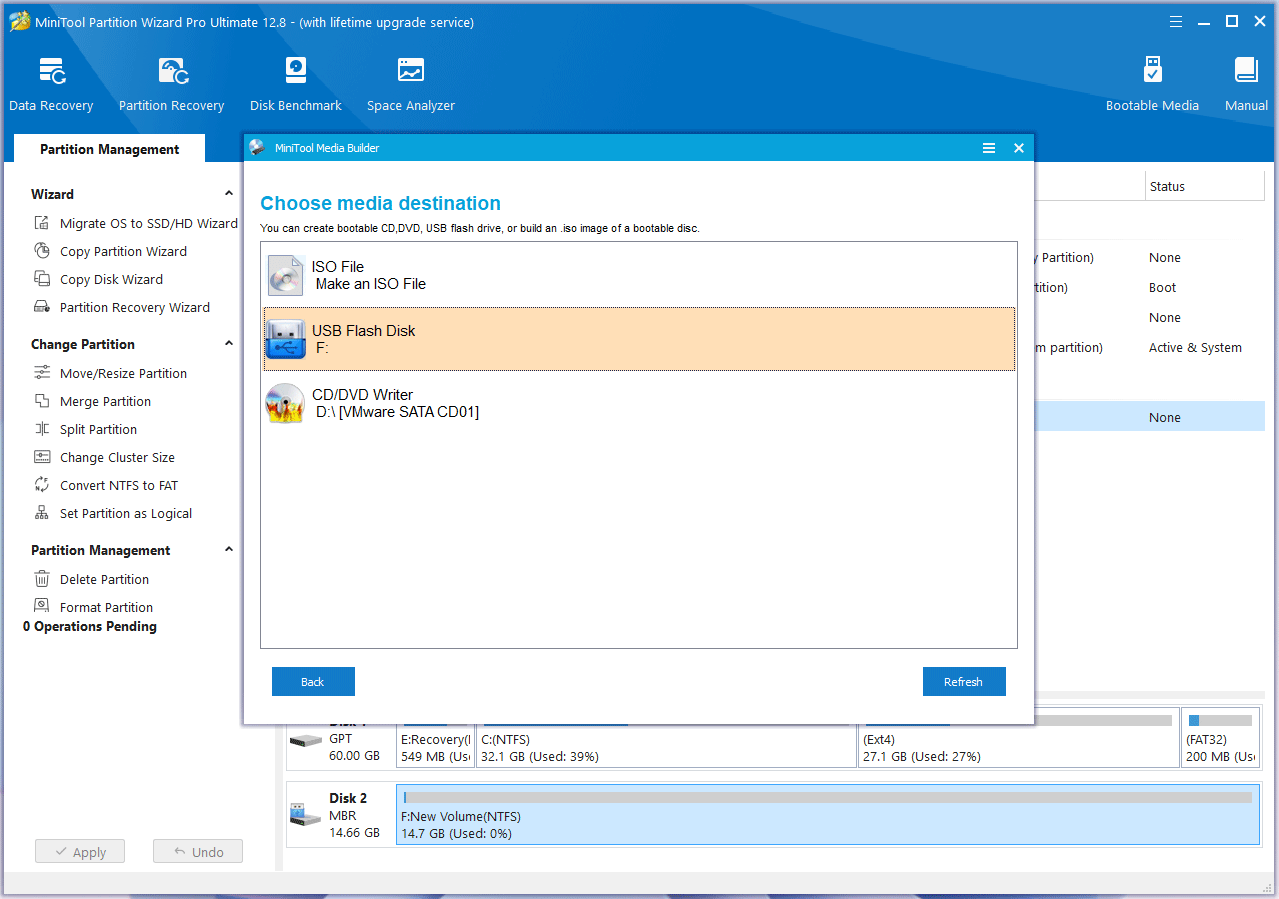The image size is (1279, 899).
Task: Open the Data Recovery tool
Action: [x=51, y=85]
